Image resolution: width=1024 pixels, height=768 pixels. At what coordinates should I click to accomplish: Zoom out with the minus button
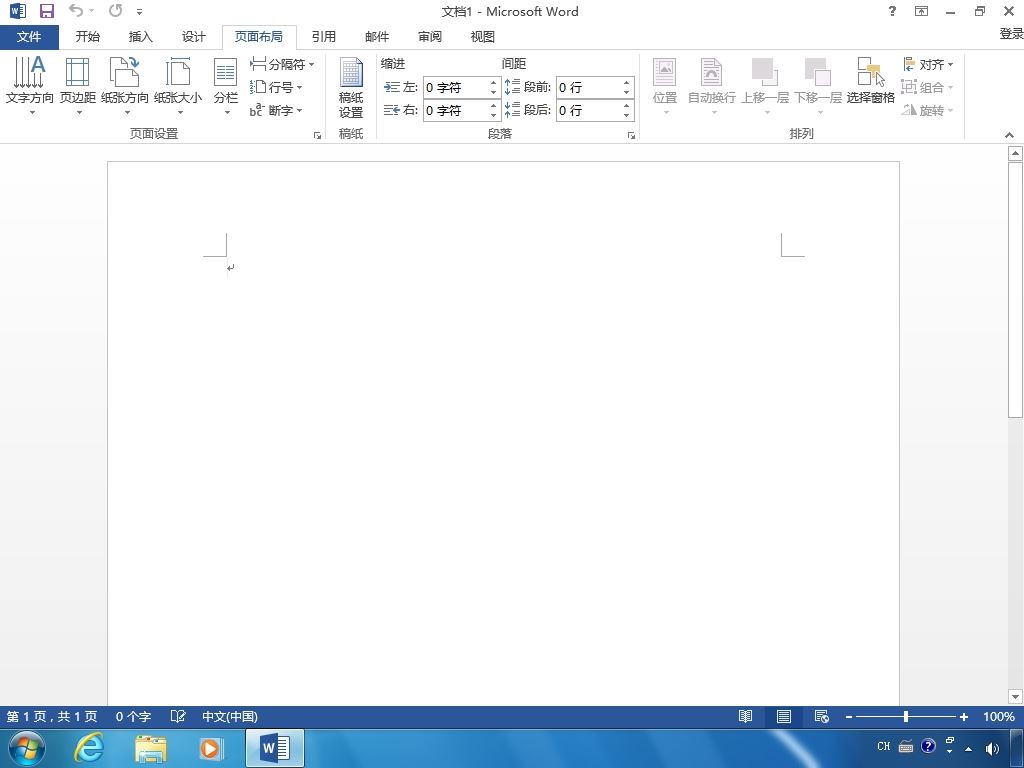(848, 716)
